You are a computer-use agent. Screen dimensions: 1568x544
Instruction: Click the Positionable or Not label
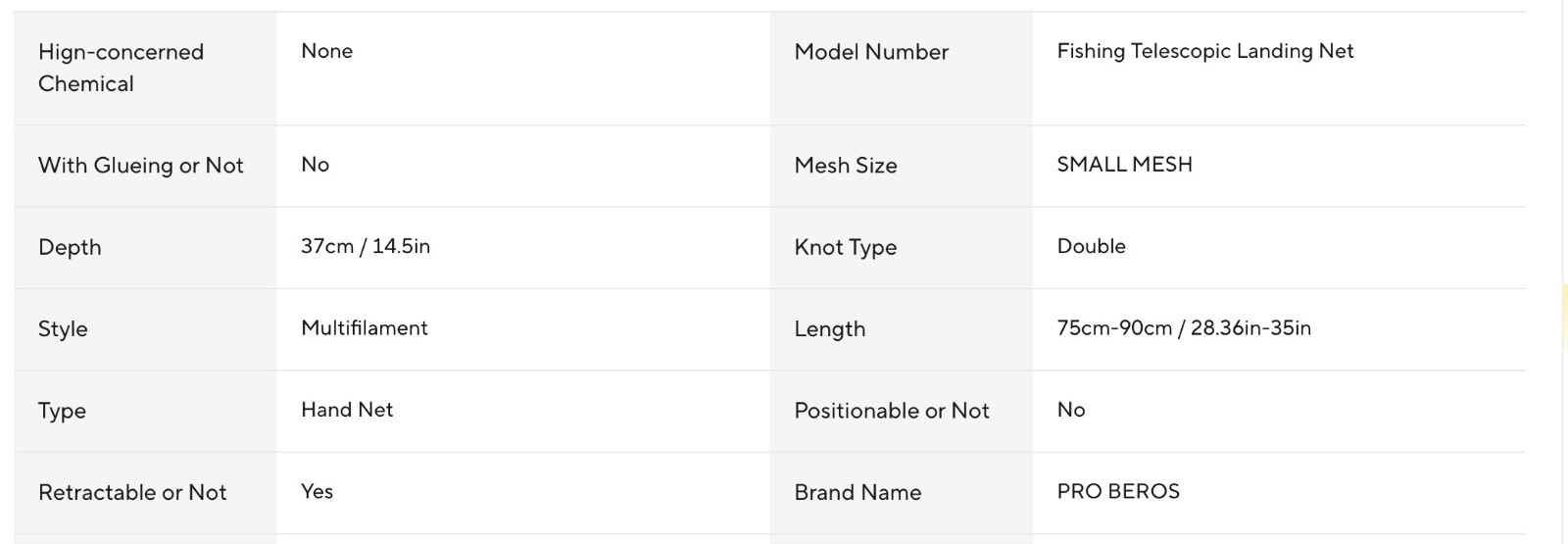click(892, 411)
